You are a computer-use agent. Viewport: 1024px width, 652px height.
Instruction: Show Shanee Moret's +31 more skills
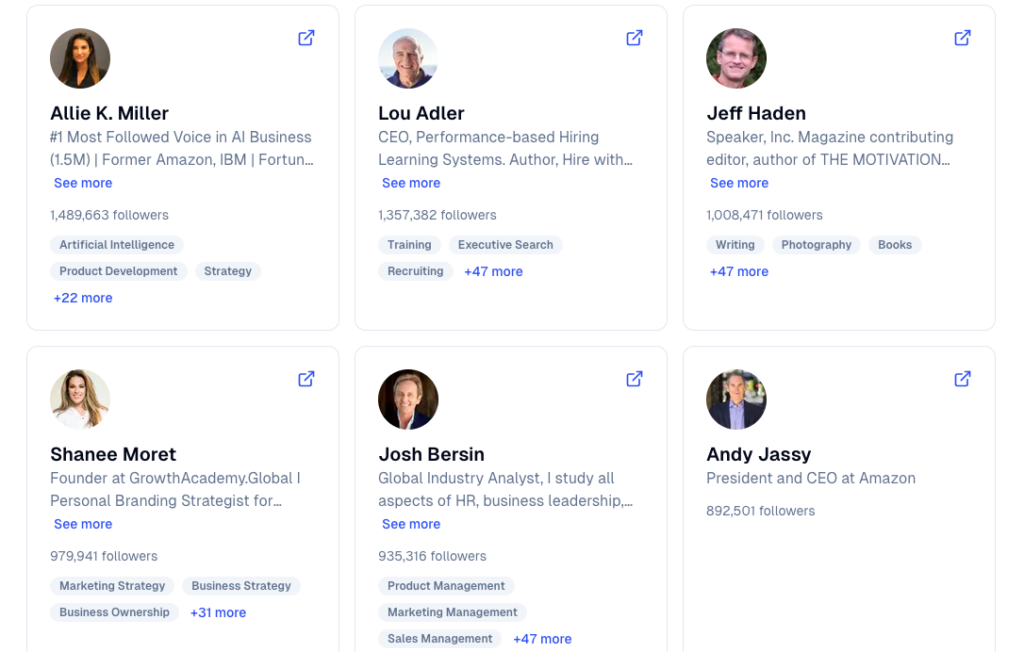coord(218,612)
